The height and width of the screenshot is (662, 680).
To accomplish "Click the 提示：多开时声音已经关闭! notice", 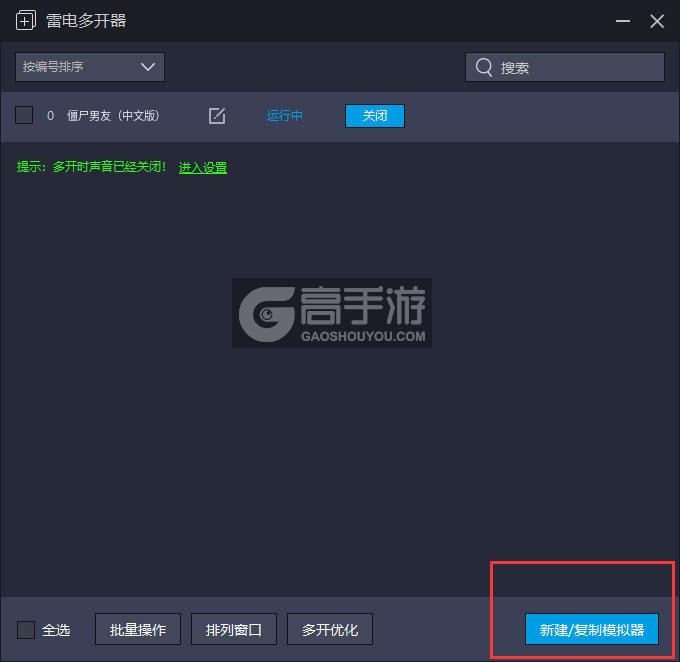I will (91, 167).
